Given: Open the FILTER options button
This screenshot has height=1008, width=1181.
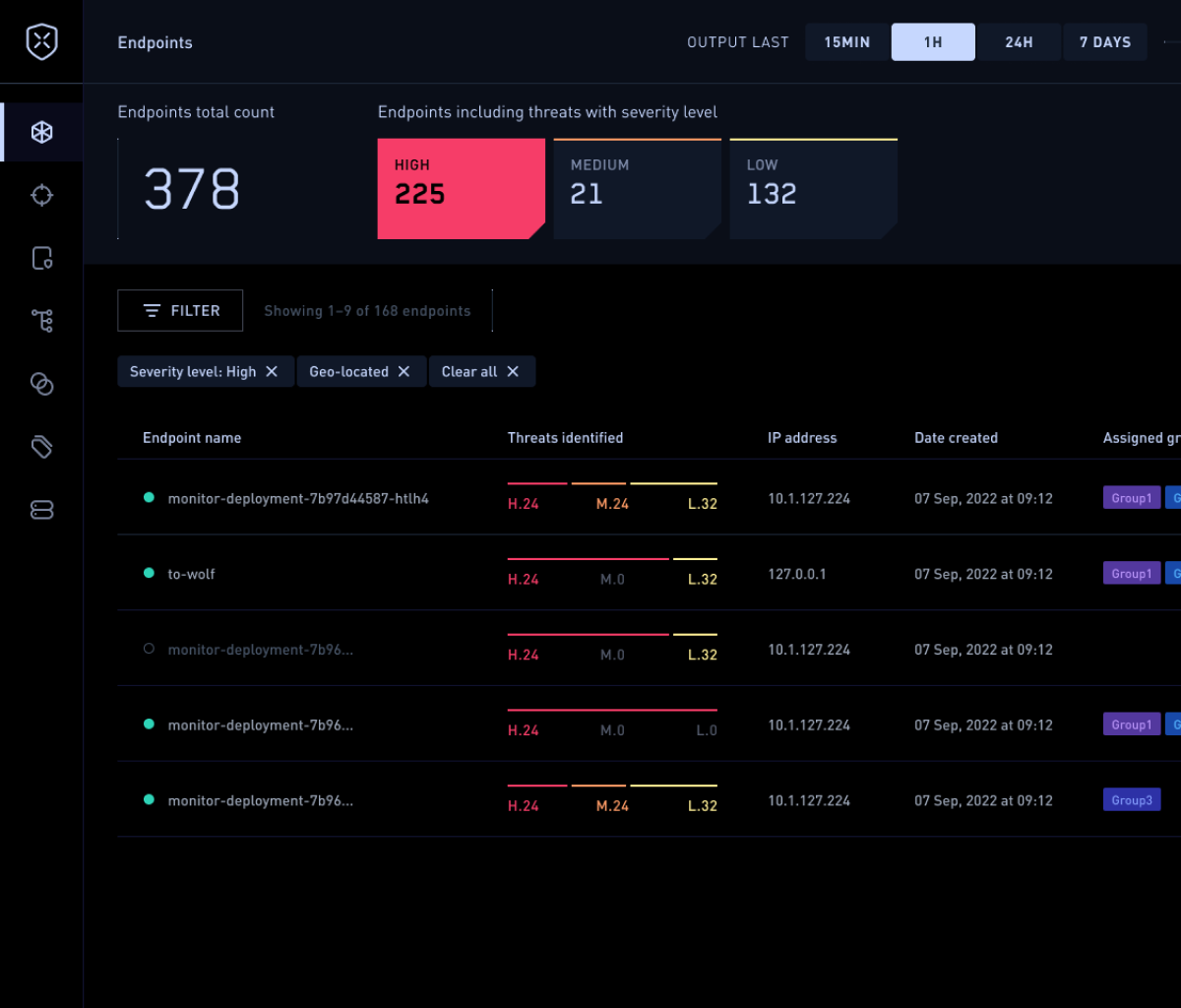Looking at the screenshot, I should coord(180,311).
